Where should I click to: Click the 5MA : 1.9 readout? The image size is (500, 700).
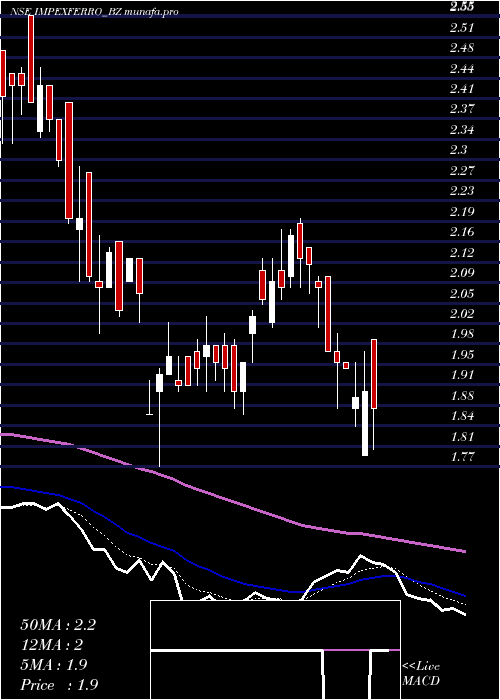coord(54,665)
